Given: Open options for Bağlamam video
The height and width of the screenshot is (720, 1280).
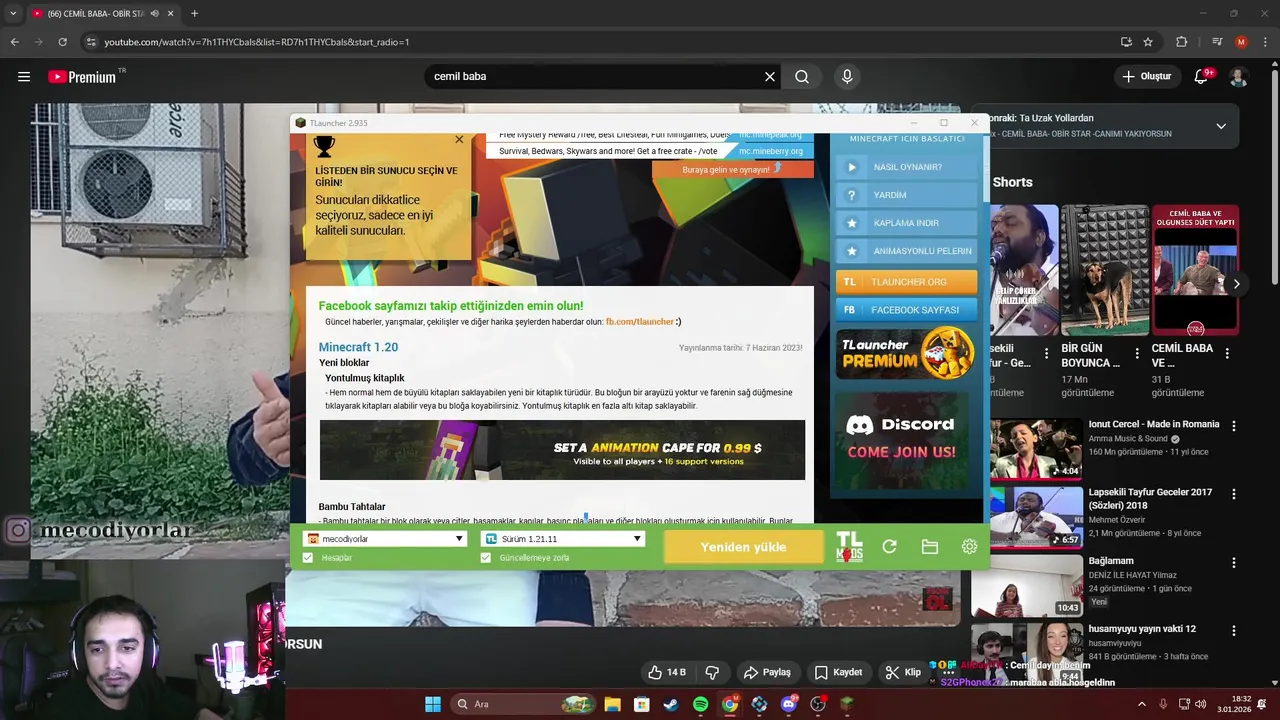Looking at the screenshot, I should pyautogui.click(x=1234, y=563).
